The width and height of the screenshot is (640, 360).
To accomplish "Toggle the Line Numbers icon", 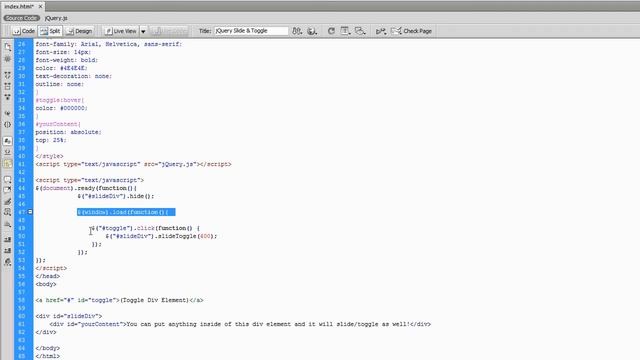I will coord(7,141).
